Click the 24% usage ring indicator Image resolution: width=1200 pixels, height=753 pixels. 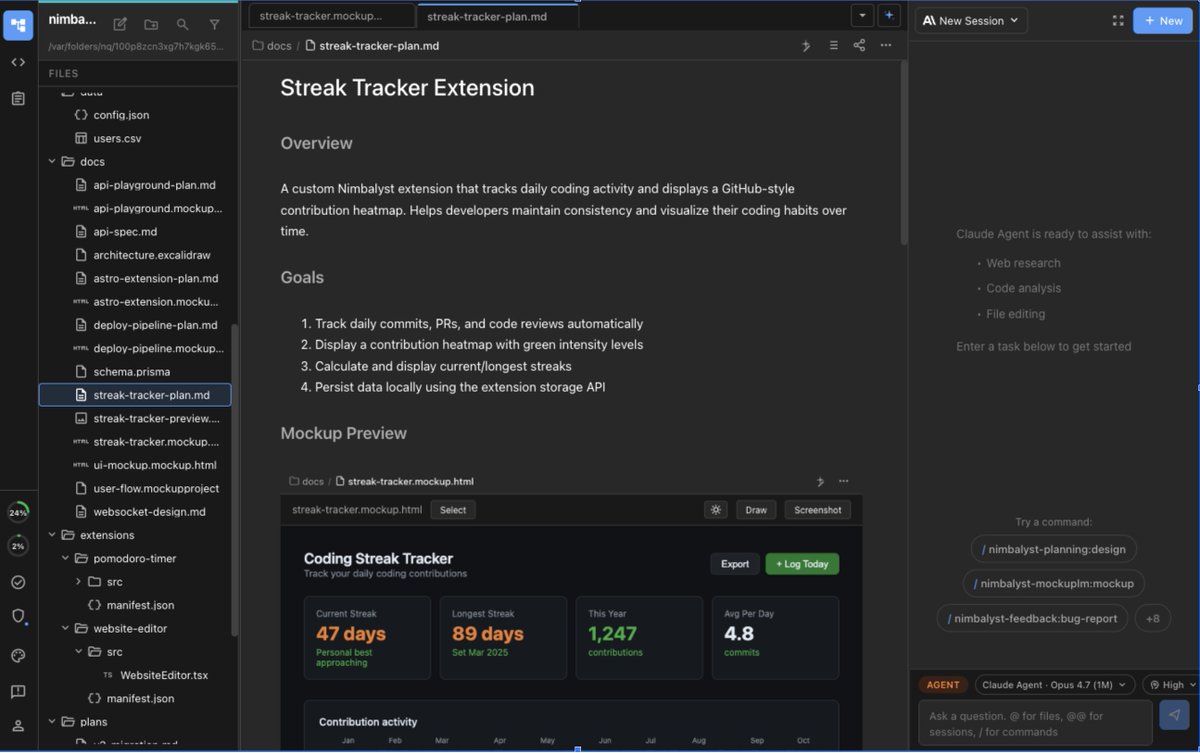(18, 512)
